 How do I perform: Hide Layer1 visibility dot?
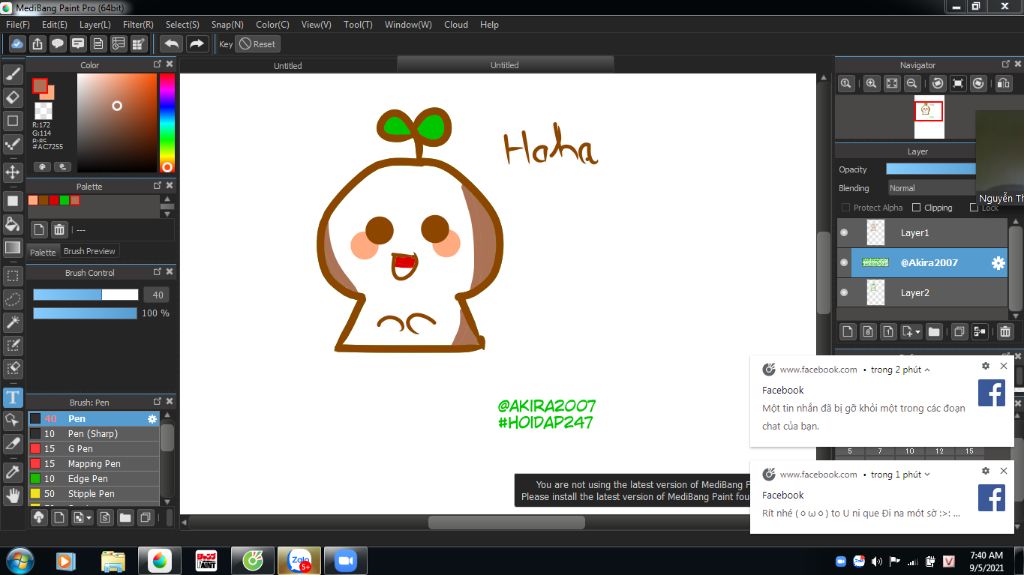(x=844, y=233)
